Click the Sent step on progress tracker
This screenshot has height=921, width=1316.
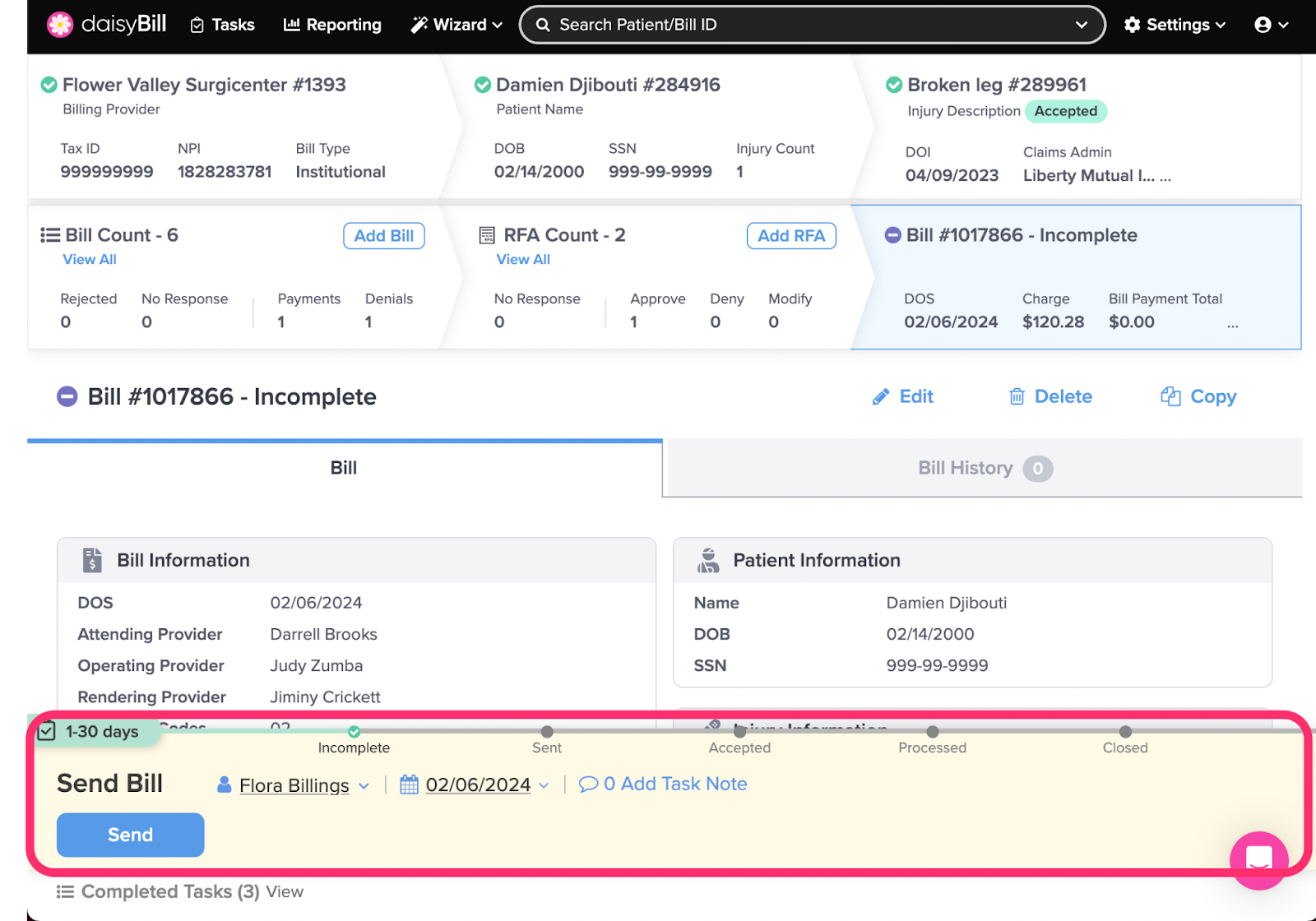pos(547,732)
